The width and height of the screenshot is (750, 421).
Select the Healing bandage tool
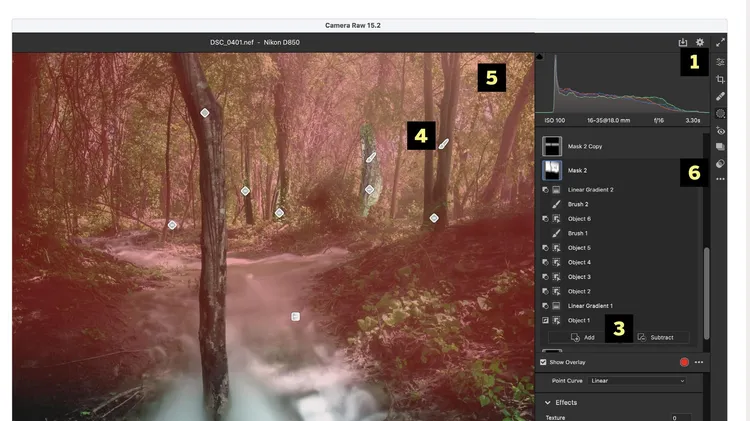(x=720, y=96)
